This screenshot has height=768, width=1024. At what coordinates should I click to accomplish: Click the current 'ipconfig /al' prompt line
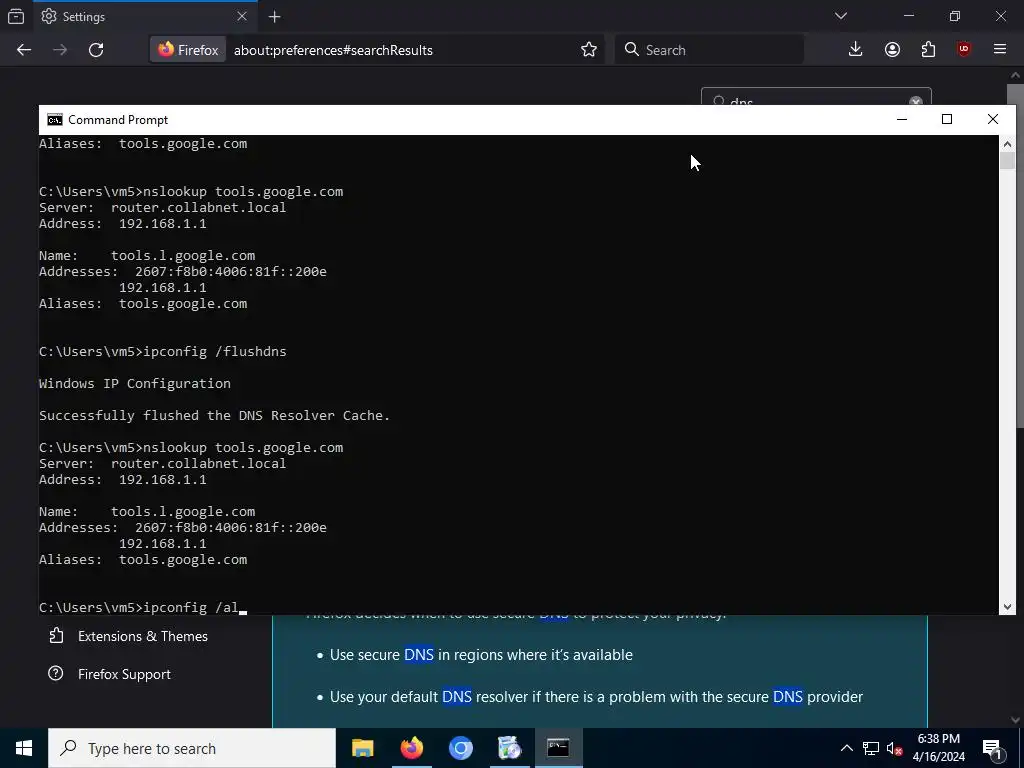point(143,607)
